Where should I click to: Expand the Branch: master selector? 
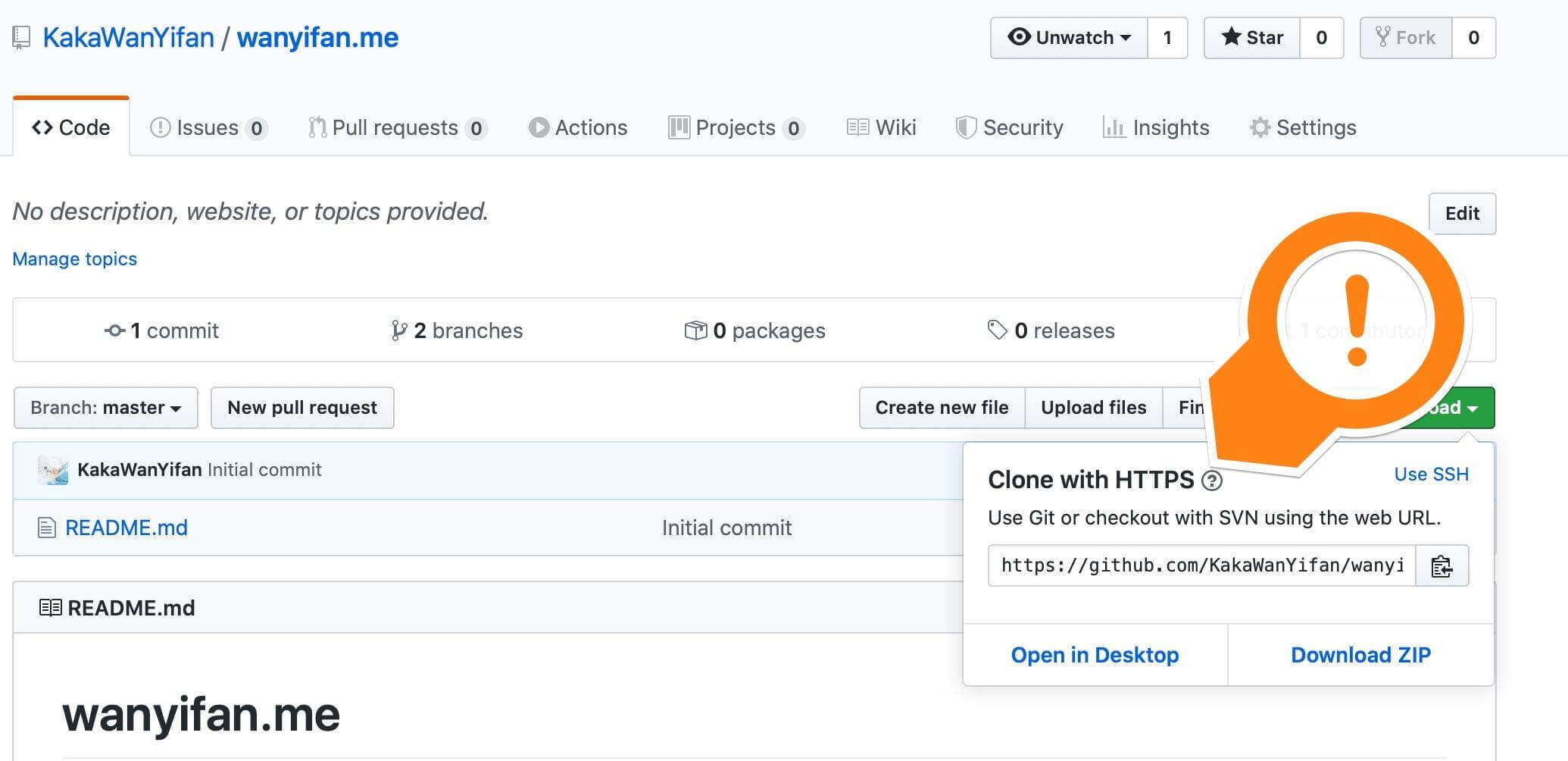[x=106, y=408]
